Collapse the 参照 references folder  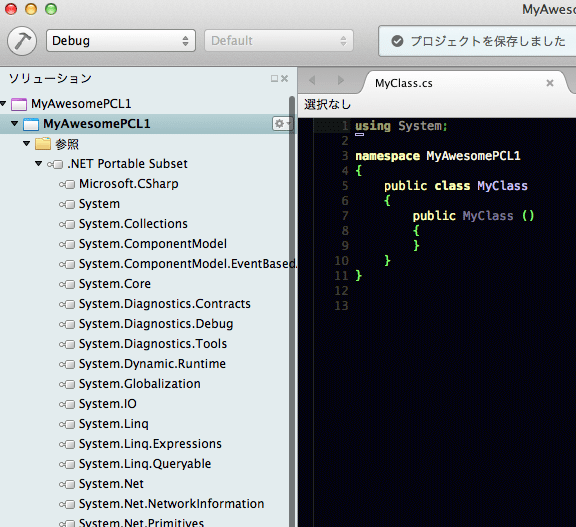26,143
